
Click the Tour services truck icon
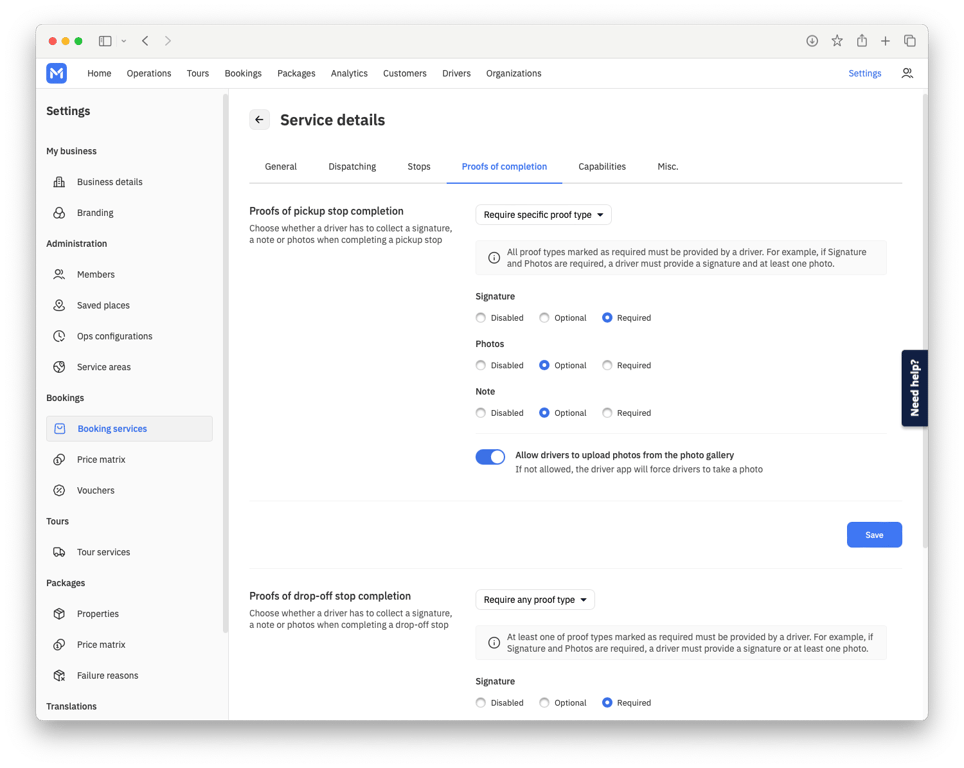click(59, 552)
